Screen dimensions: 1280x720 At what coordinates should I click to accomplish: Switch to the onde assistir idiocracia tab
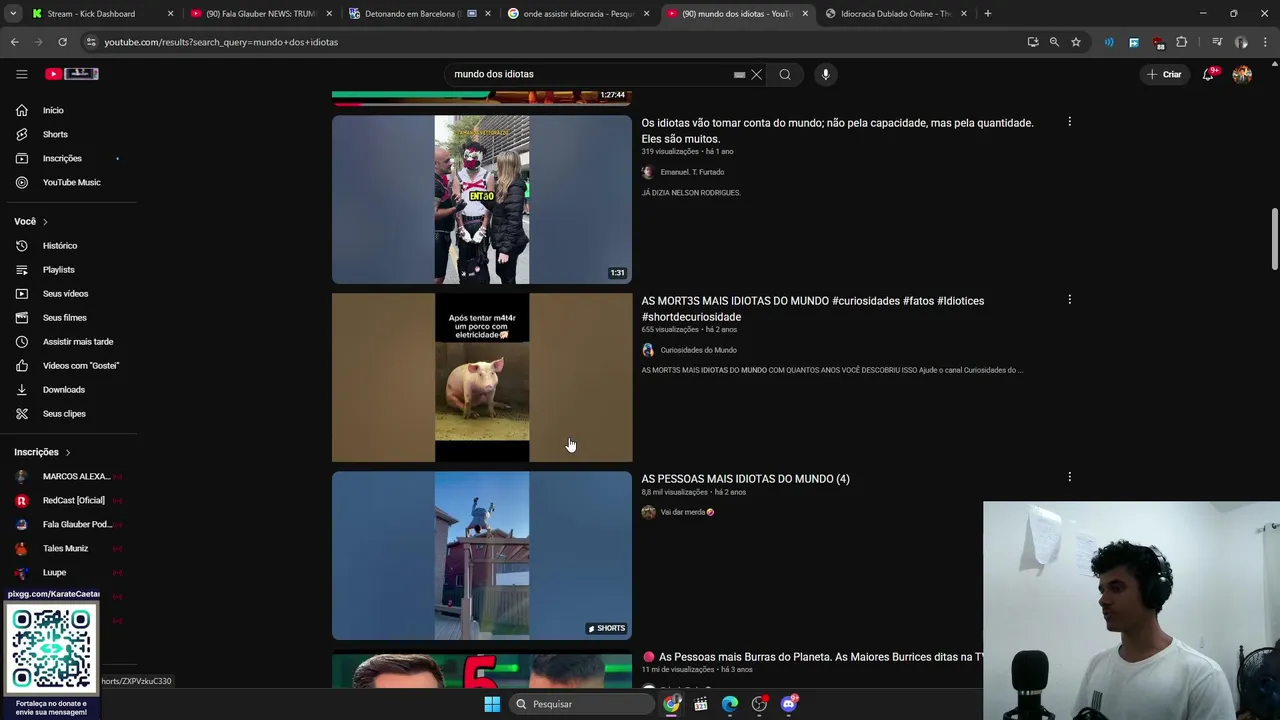pyautogui.click(x=576, y=14)
